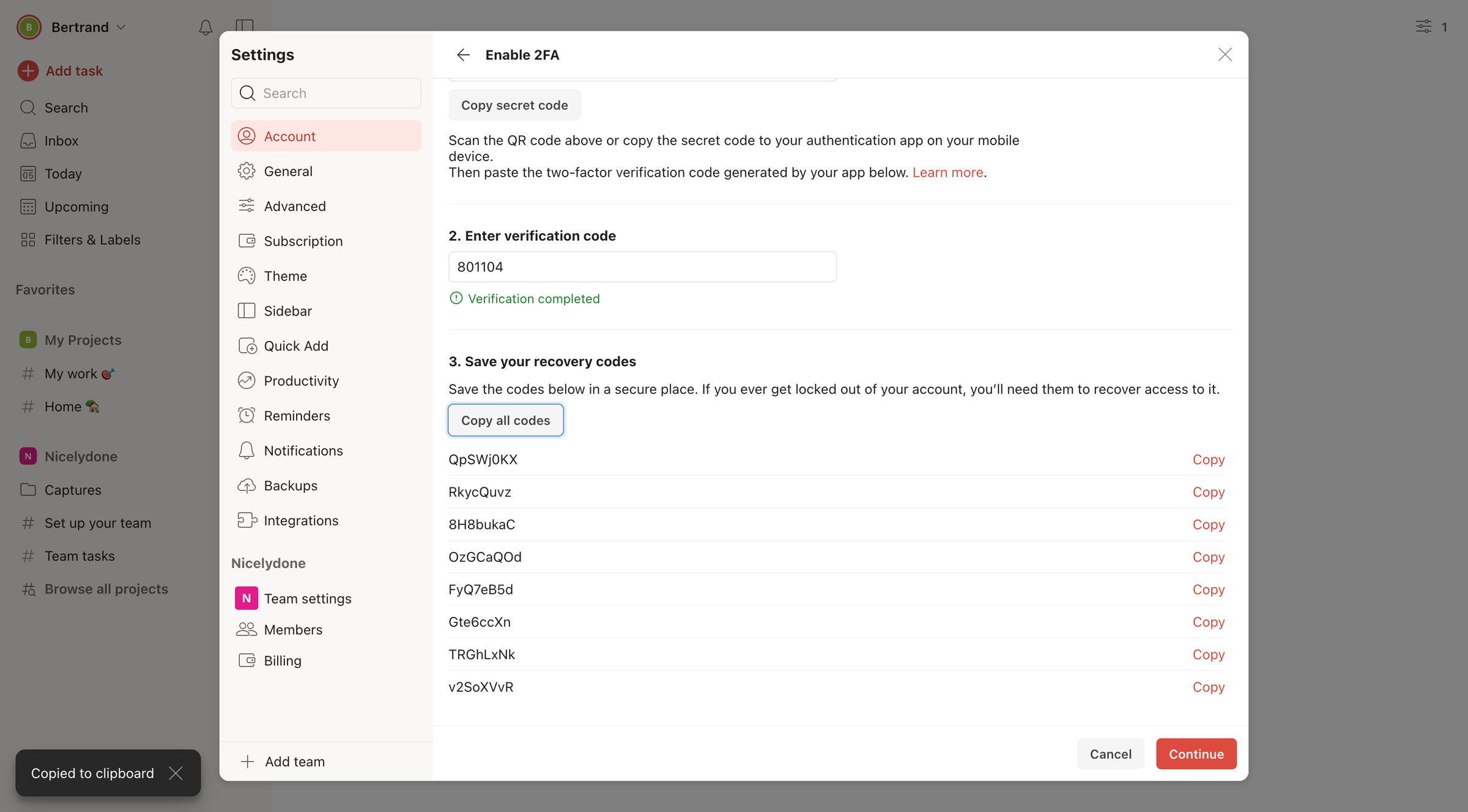Click the Nicelydone Team settings avatar icon

tap(247, 599)
